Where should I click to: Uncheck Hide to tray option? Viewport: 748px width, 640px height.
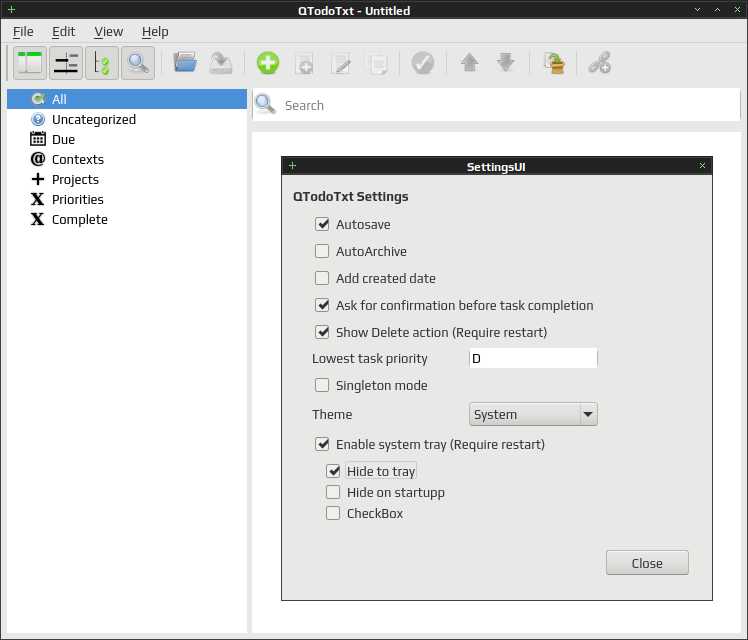[x=333, y=471]
